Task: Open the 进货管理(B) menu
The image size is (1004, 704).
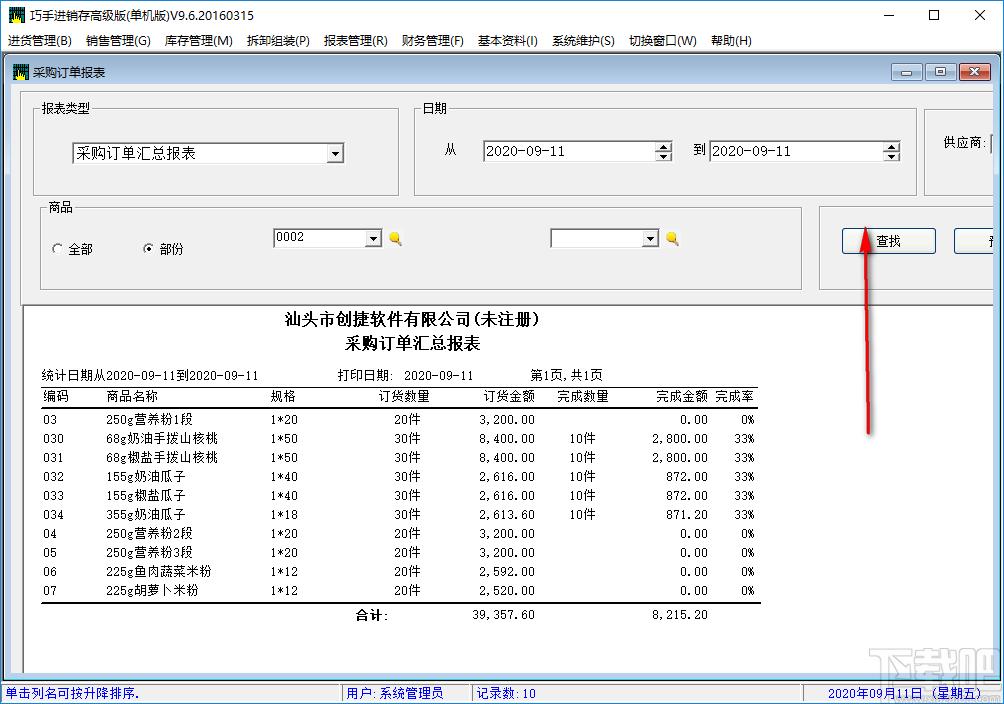Action: tap(40, 40)
